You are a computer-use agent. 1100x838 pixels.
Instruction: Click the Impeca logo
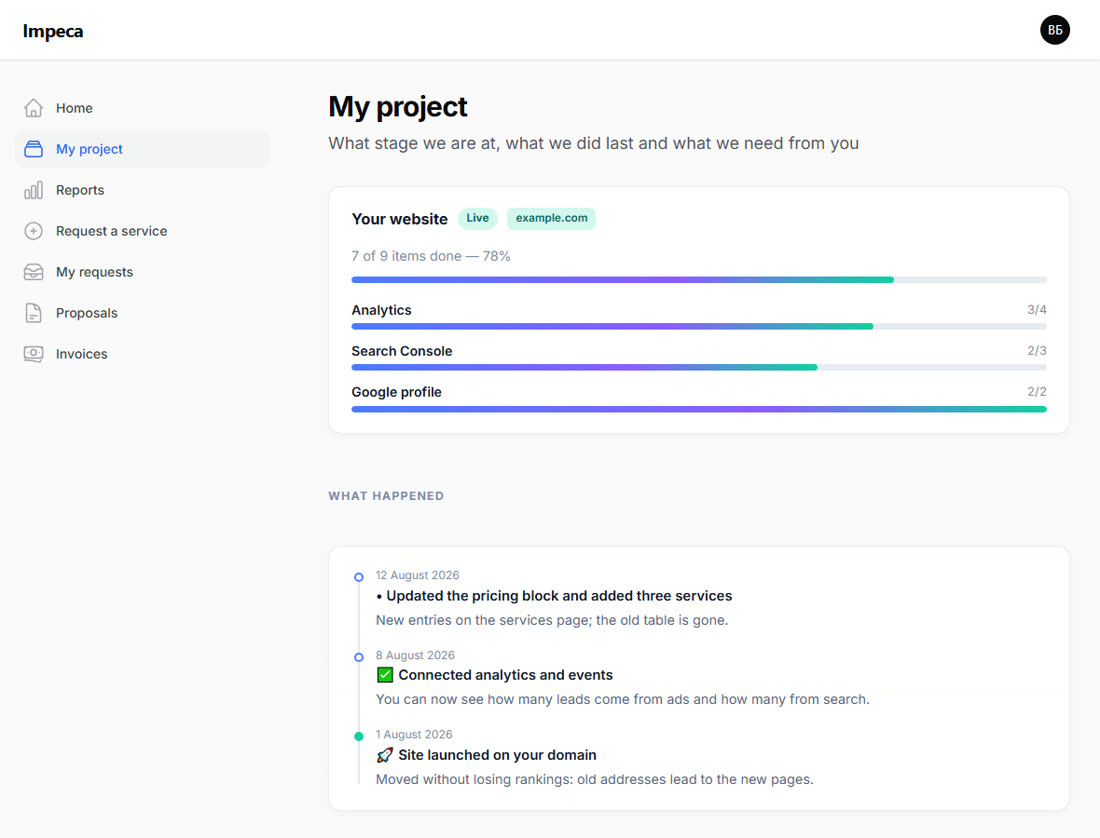[x=53, y=31]
